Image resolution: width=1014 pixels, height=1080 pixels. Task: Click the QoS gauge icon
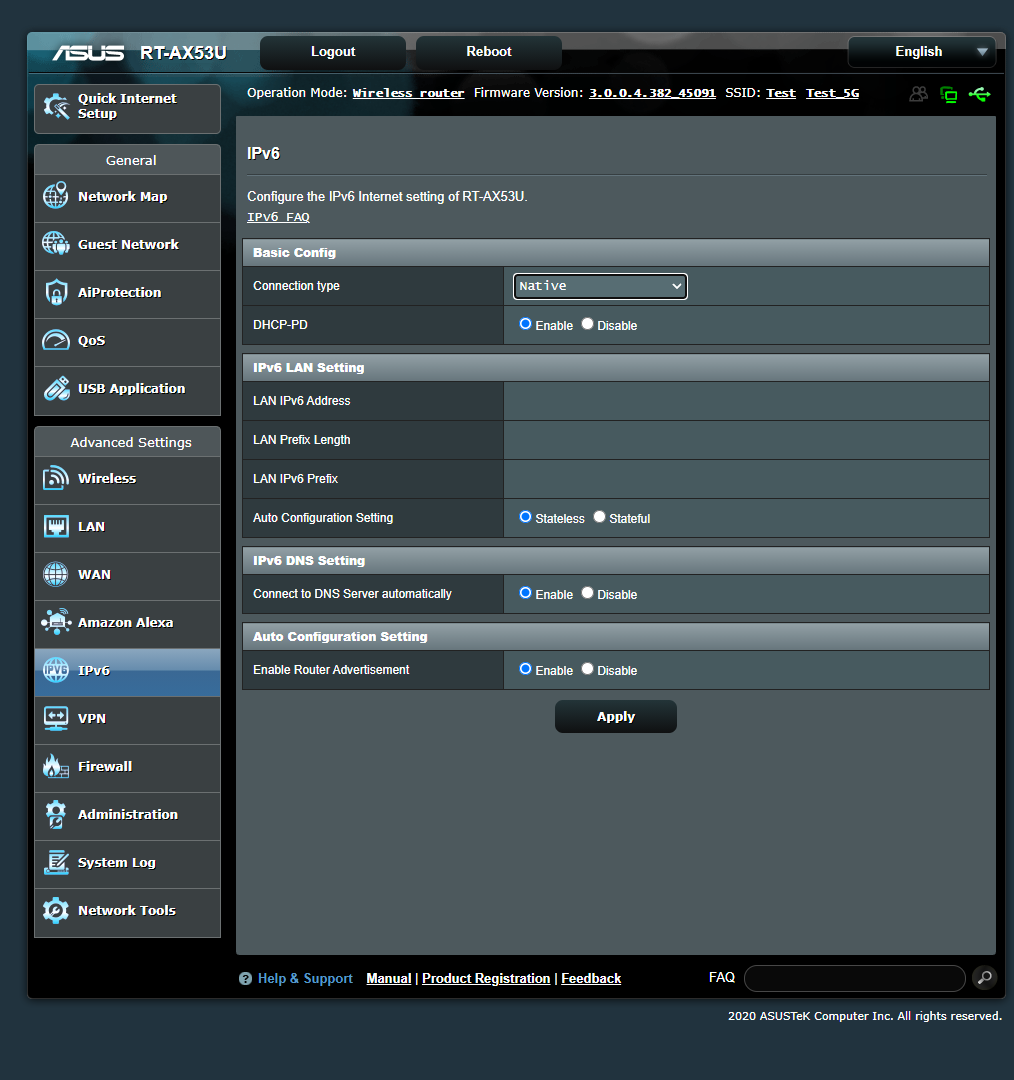(56, 340)
